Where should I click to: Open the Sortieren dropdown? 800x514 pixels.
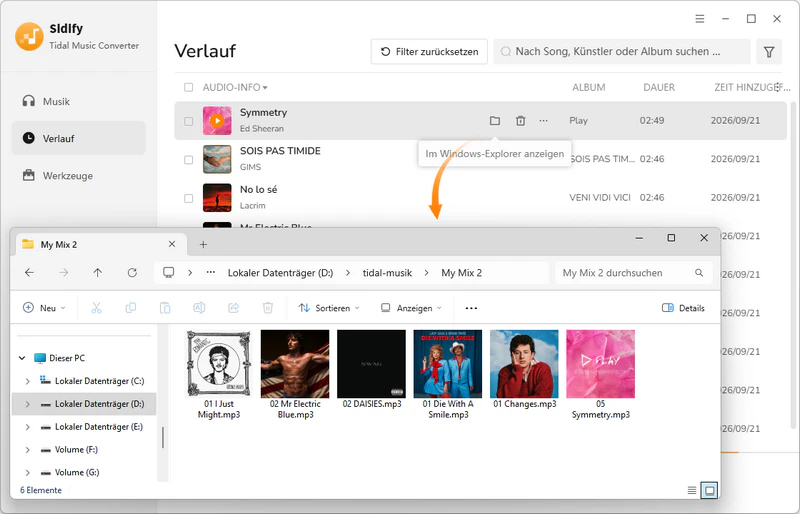coord(329,308)
